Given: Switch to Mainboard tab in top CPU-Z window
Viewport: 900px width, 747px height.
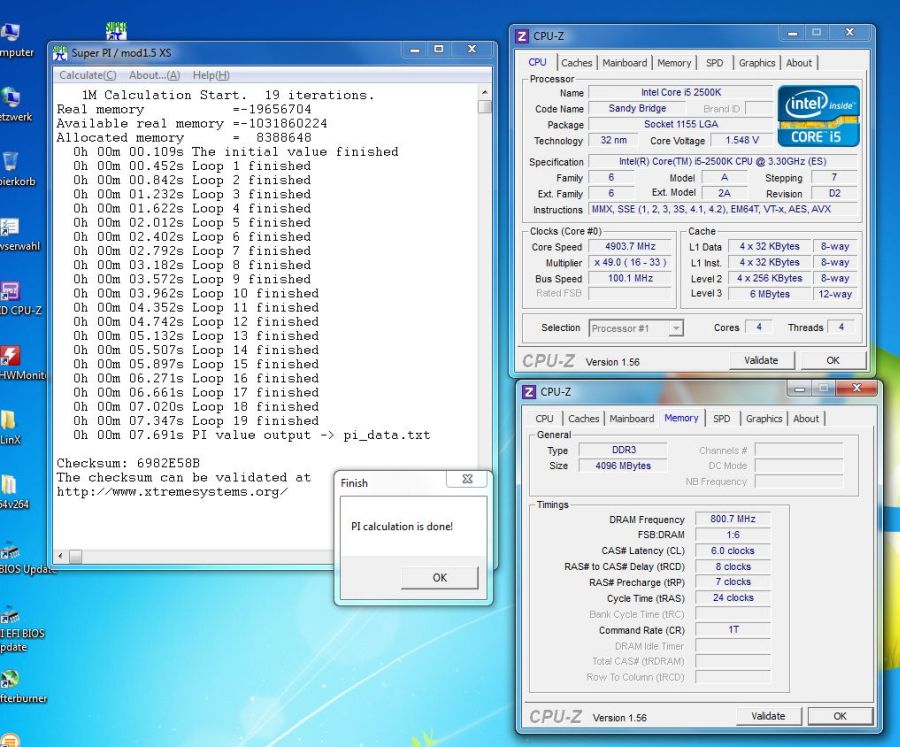Looking at the screenshot, I should tap(624, 63).
